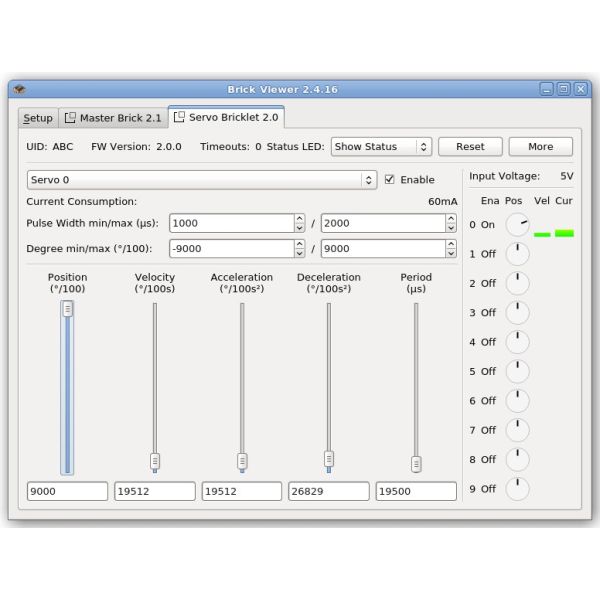
Task: Click the Position value field under its slider
Action: point(67,491)
